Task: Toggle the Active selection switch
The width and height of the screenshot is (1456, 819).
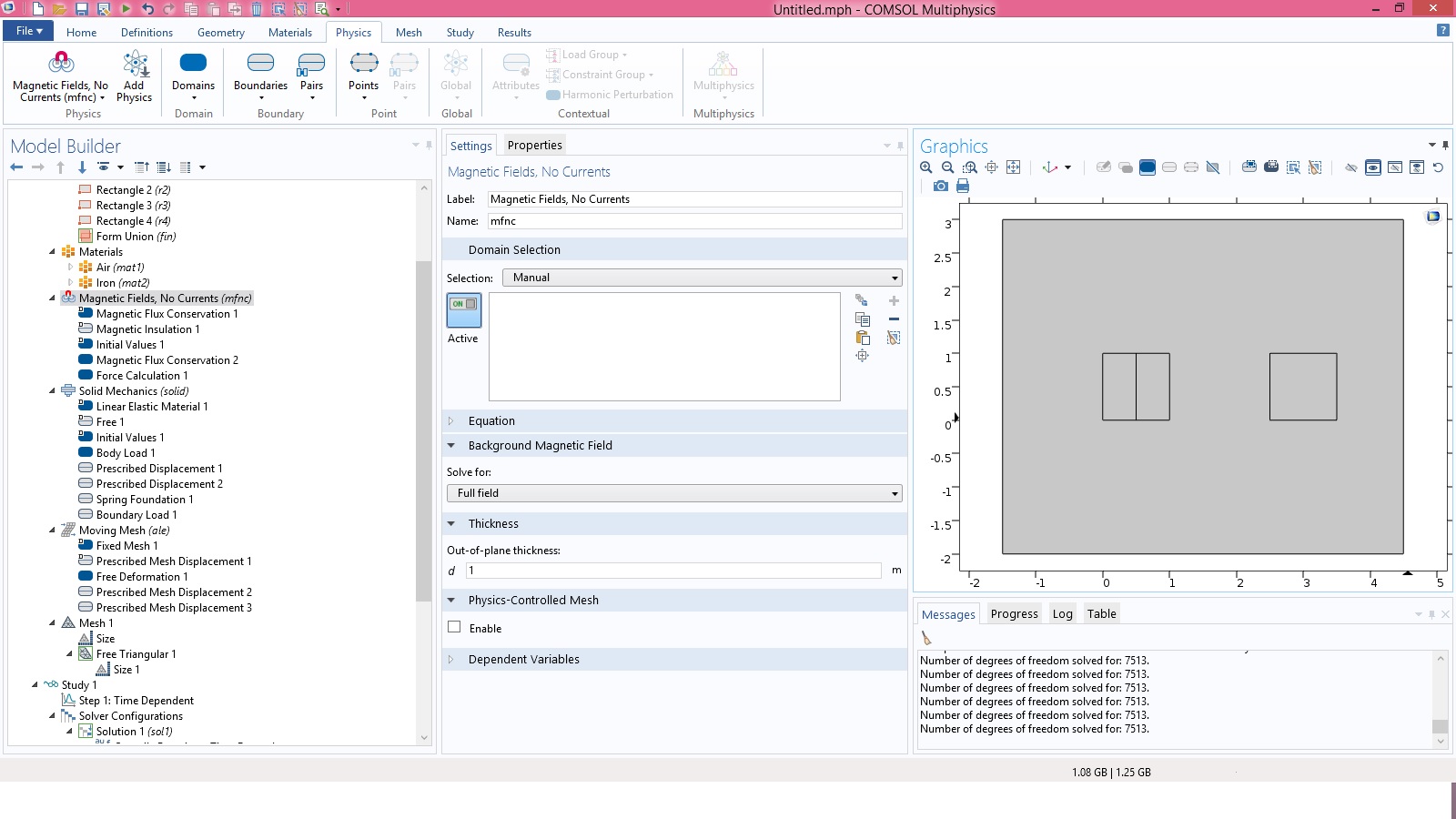Action: [463, 310]
